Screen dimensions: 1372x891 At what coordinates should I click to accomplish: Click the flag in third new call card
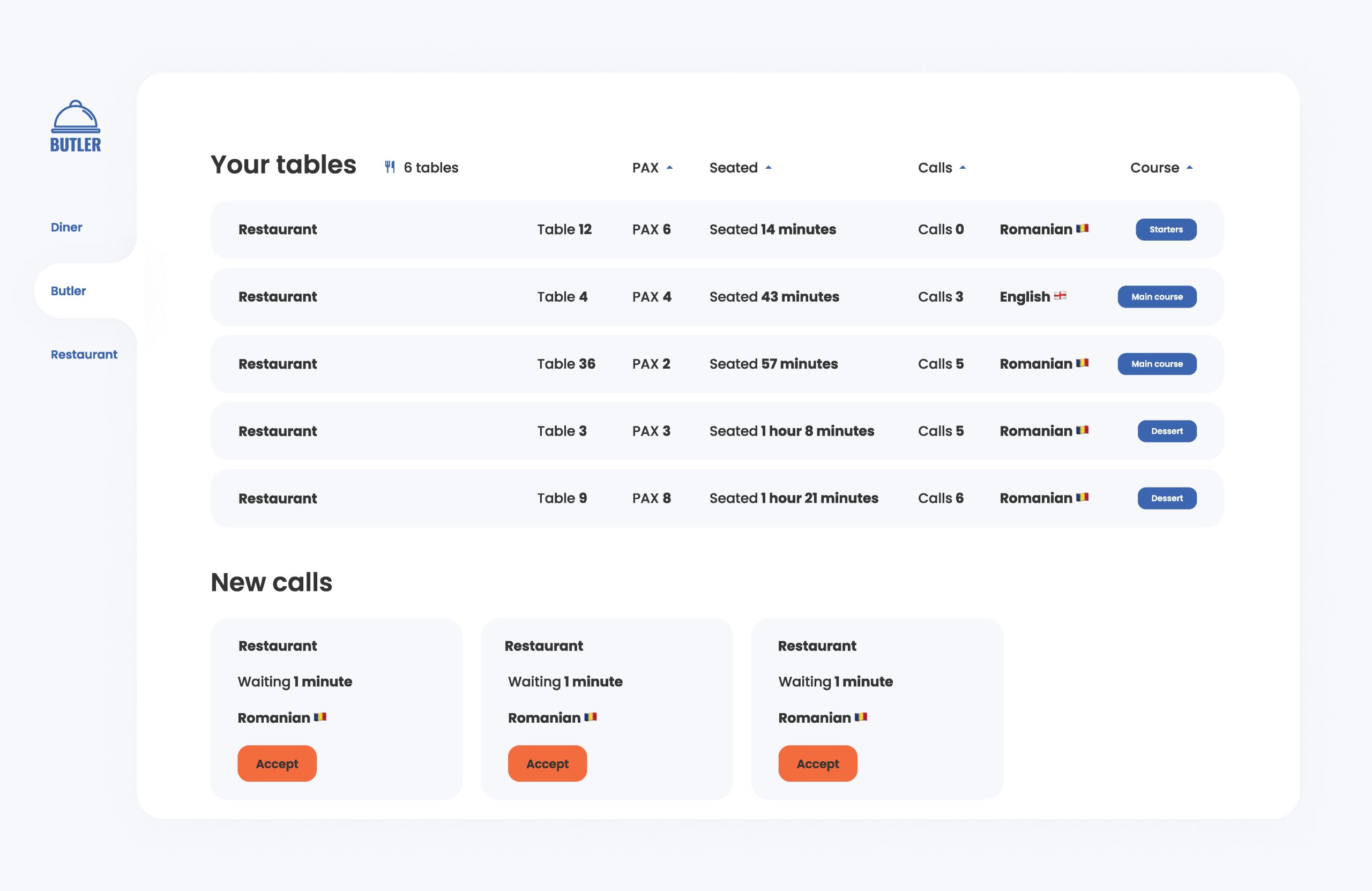point(861,717)
